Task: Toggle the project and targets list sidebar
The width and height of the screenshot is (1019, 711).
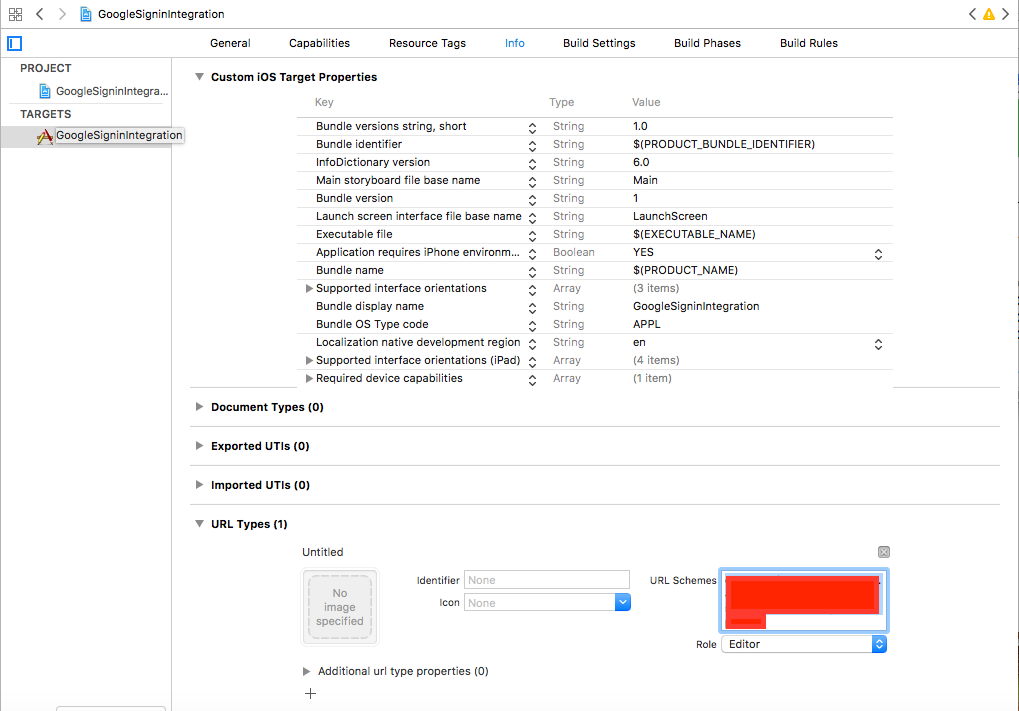Action: 14,43
